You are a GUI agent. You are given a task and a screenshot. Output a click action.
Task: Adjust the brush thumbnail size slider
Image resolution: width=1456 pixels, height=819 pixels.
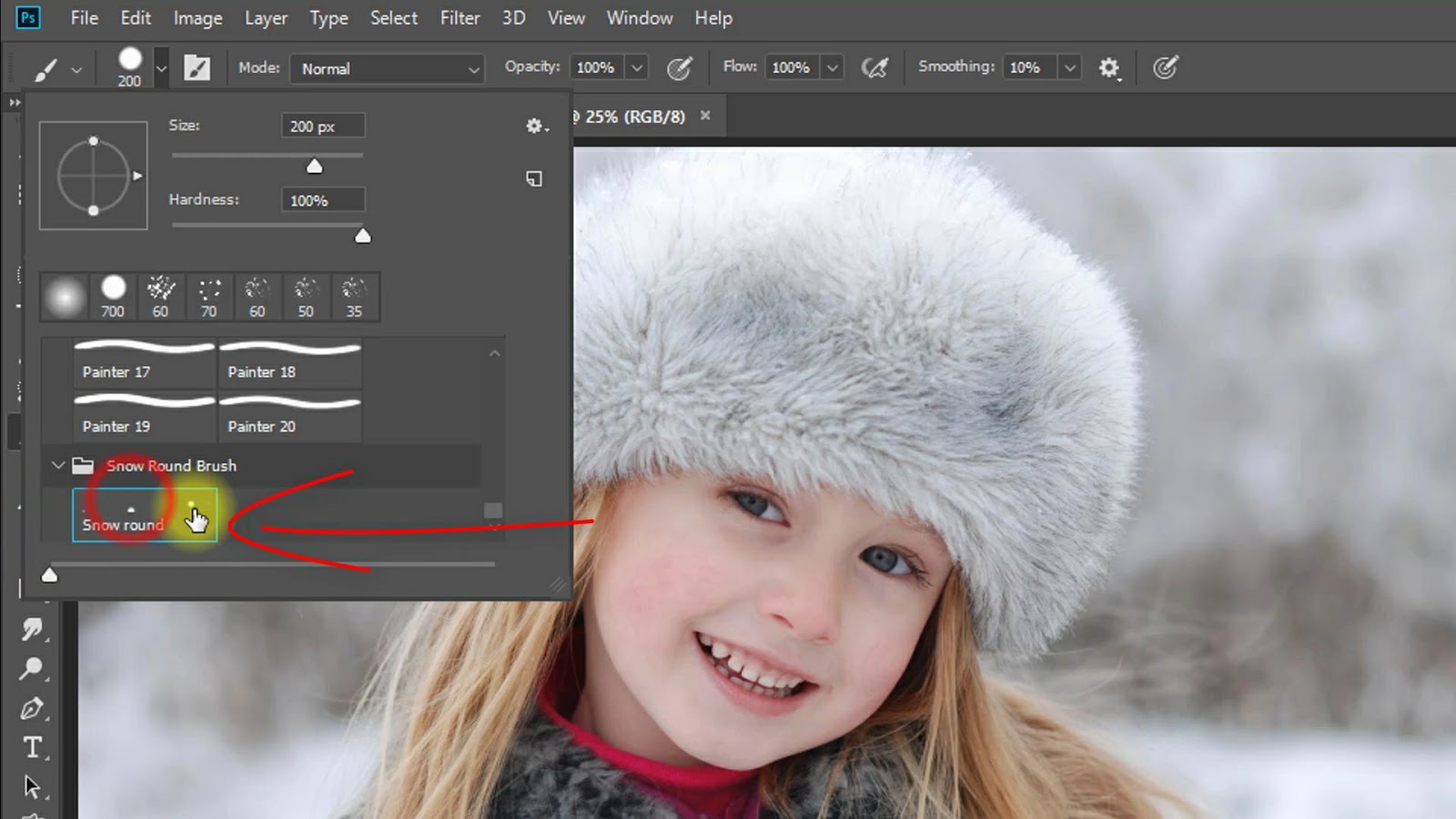[x=49, y=574]
